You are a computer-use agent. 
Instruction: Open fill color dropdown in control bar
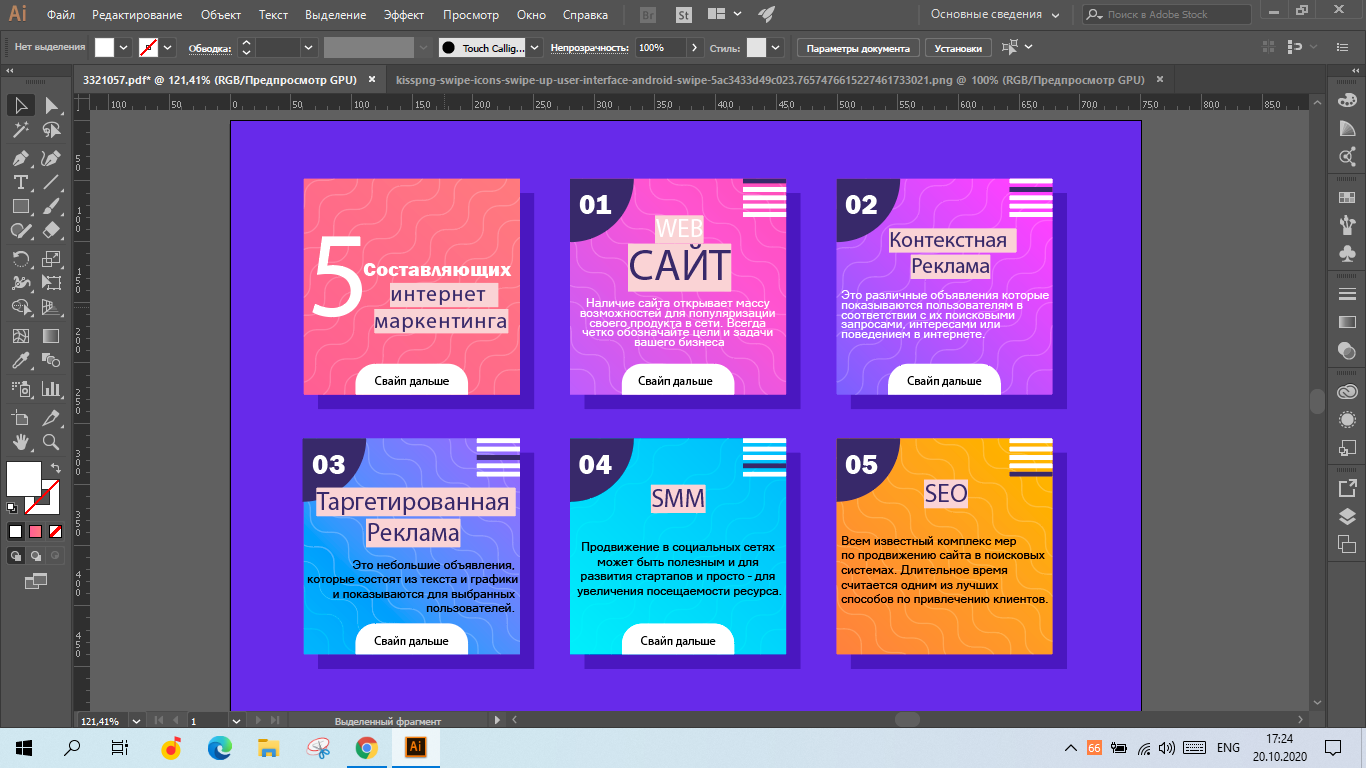pyautogui.click(x=125, y=47)
